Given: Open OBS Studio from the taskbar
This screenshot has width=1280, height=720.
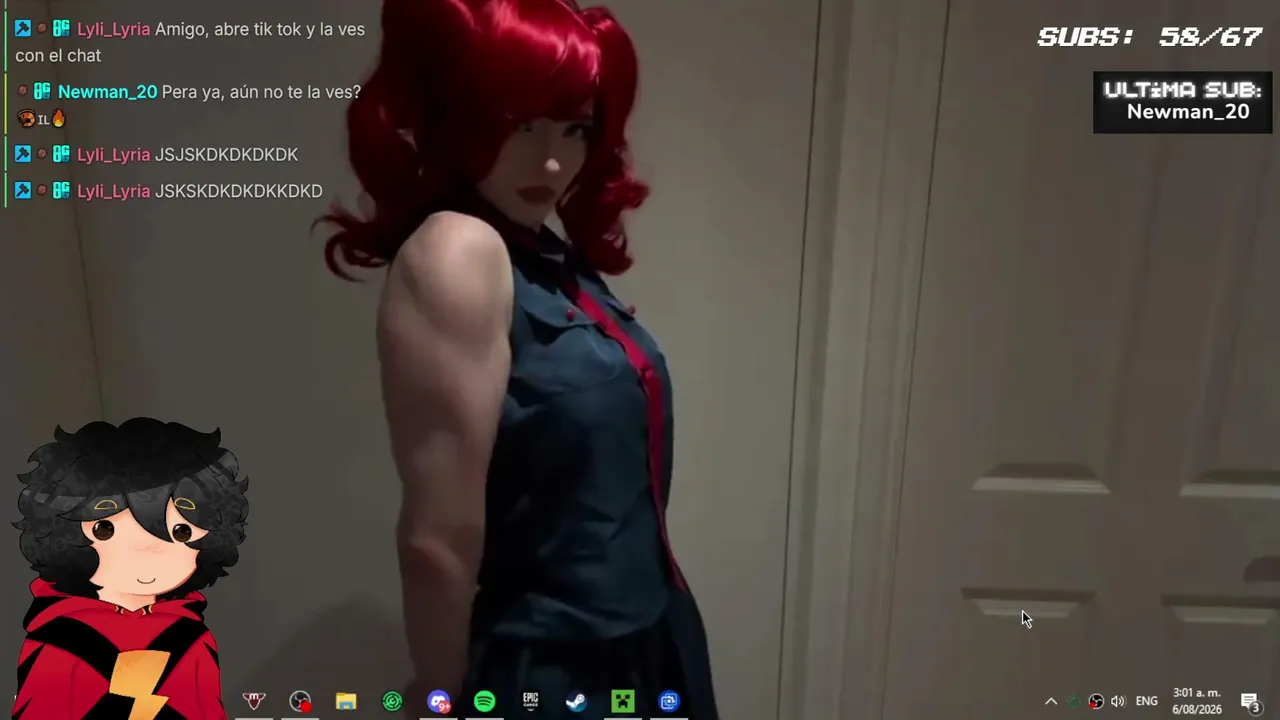Looking at the screenshot, I should coord(300,702).
